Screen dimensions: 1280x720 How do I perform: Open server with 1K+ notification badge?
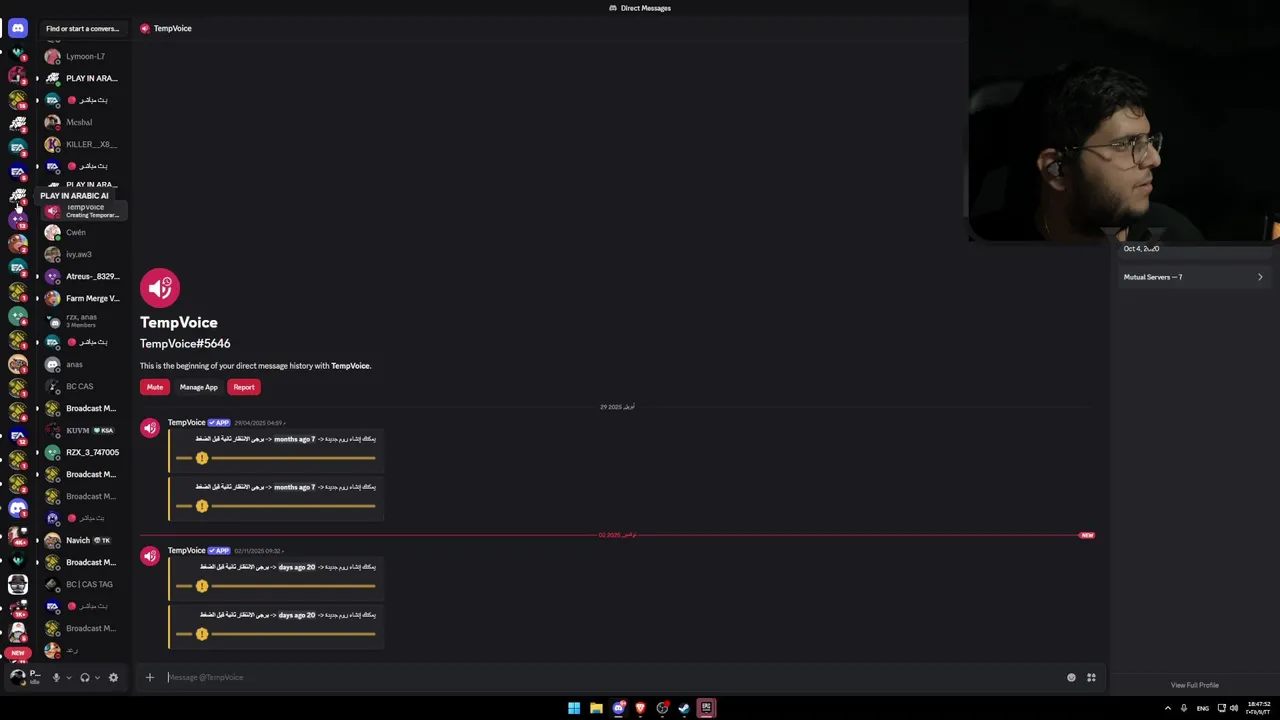click(17, 607)
